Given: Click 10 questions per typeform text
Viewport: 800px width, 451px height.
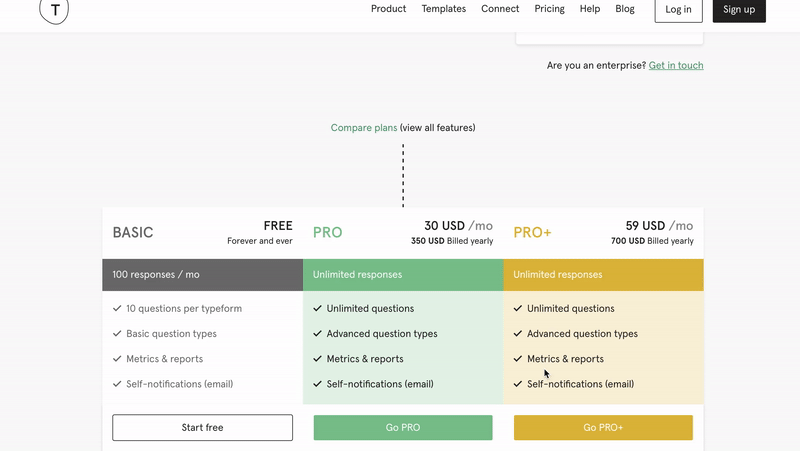Looking at the screenshot, I should [184, 309].
